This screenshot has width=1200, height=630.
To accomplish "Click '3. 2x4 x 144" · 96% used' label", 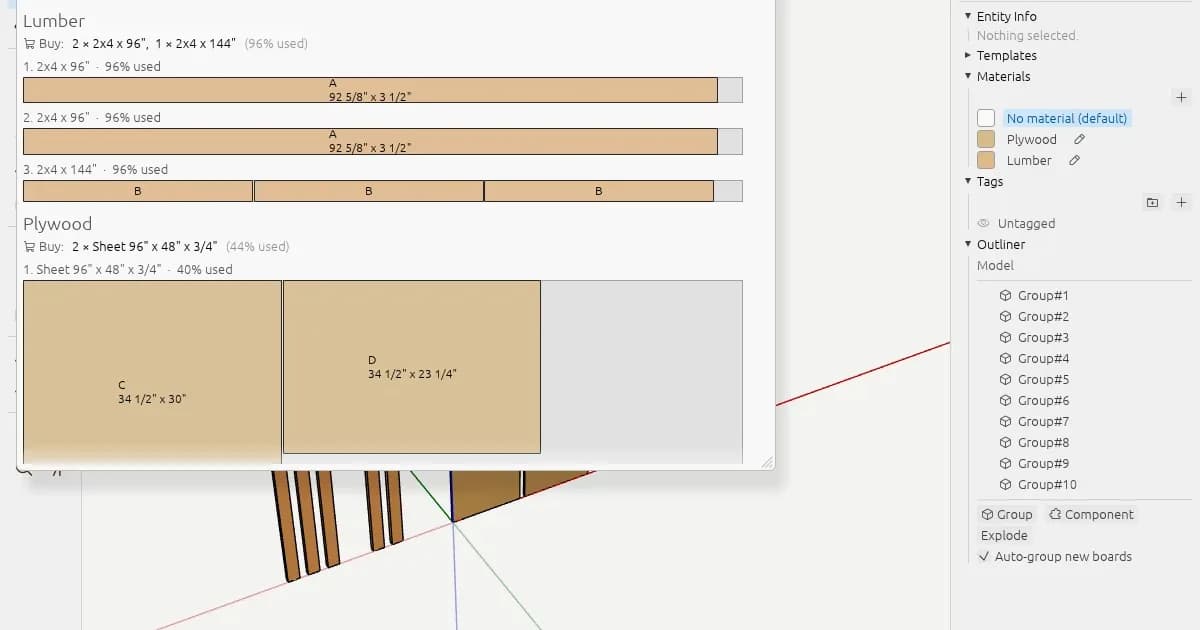I will 96,169.
